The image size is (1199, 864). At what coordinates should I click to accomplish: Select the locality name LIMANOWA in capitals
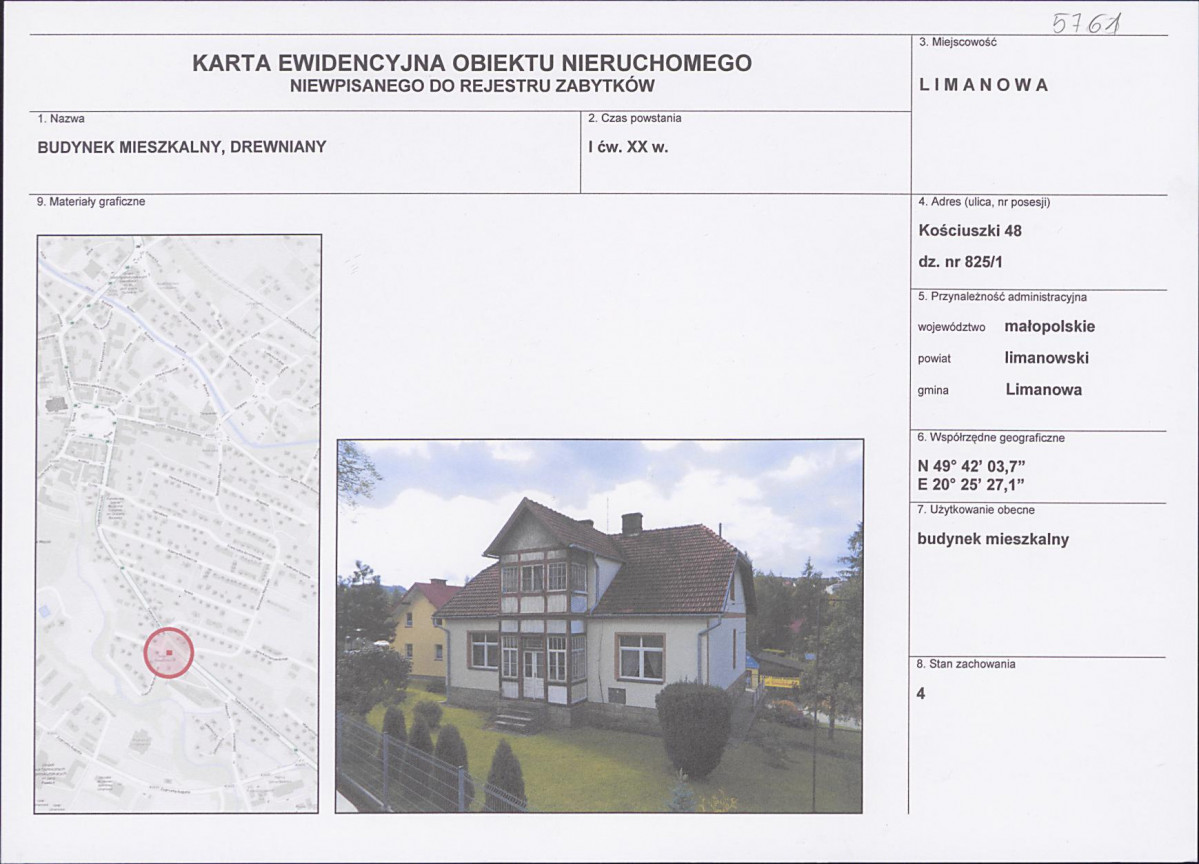(x=983, y=85)
